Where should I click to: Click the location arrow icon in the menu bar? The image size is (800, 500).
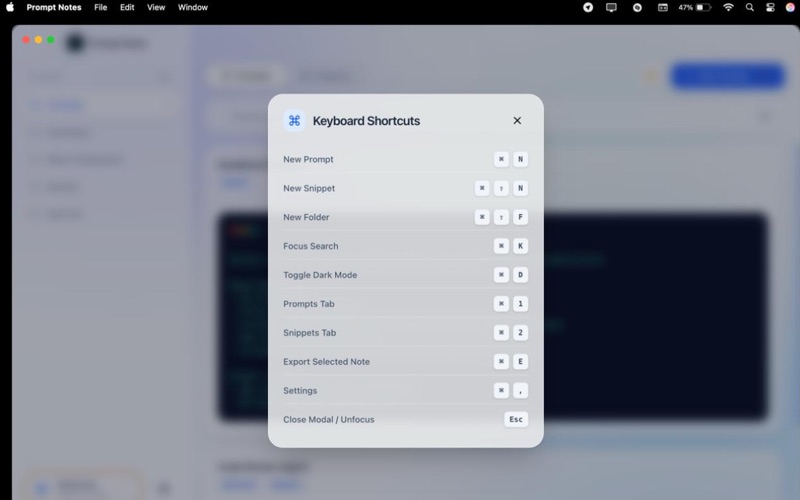tap(588, 7)
